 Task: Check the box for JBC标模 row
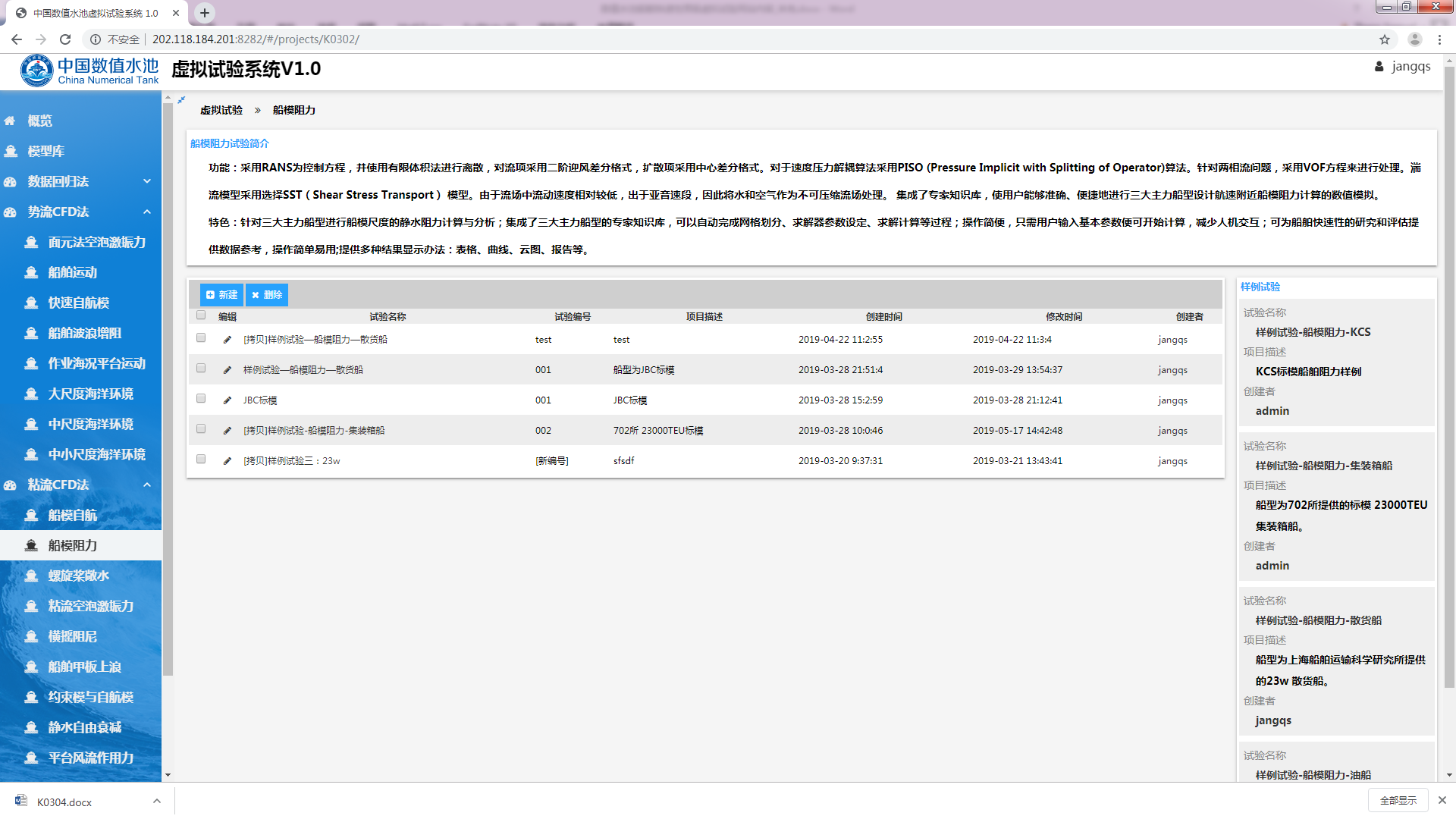[201, 399]
